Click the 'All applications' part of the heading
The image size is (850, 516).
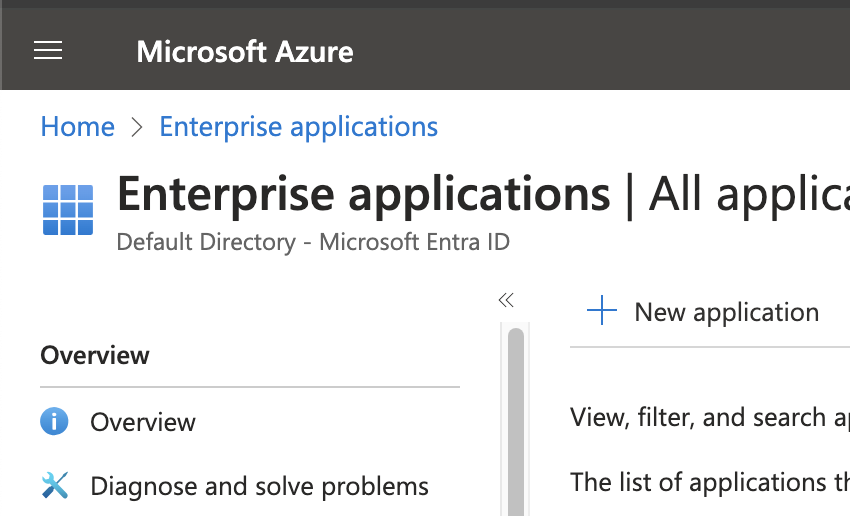[748, 194]
